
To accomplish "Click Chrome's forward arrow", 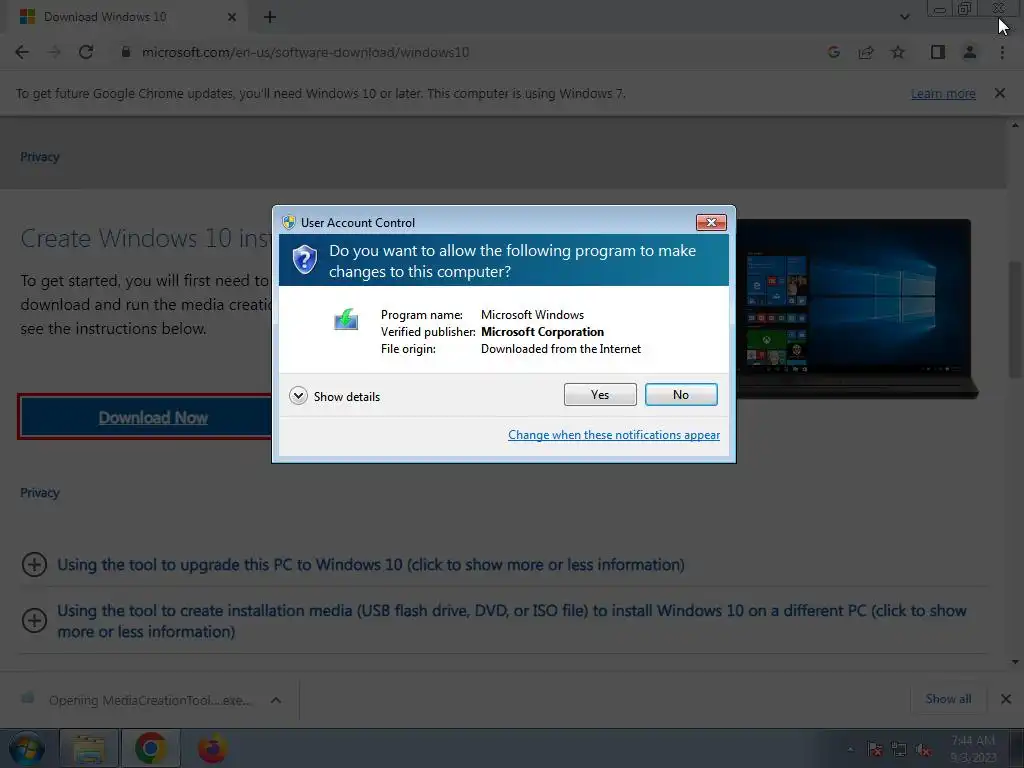I will pos(54,52).
